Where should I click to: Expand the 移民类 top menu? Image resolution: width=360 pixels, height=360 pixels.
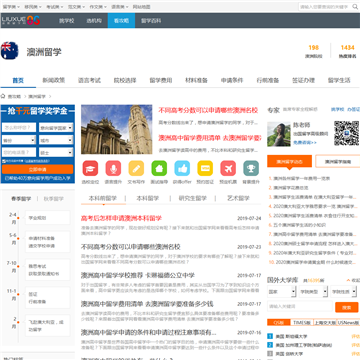pos(33,7)
